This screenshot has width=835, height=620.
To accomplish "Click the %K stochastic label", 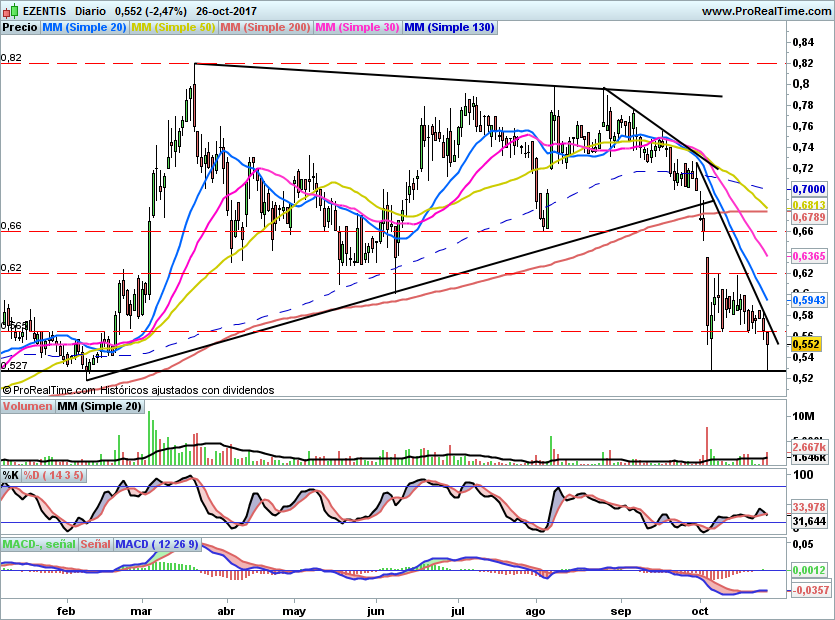I will (11, 475).
